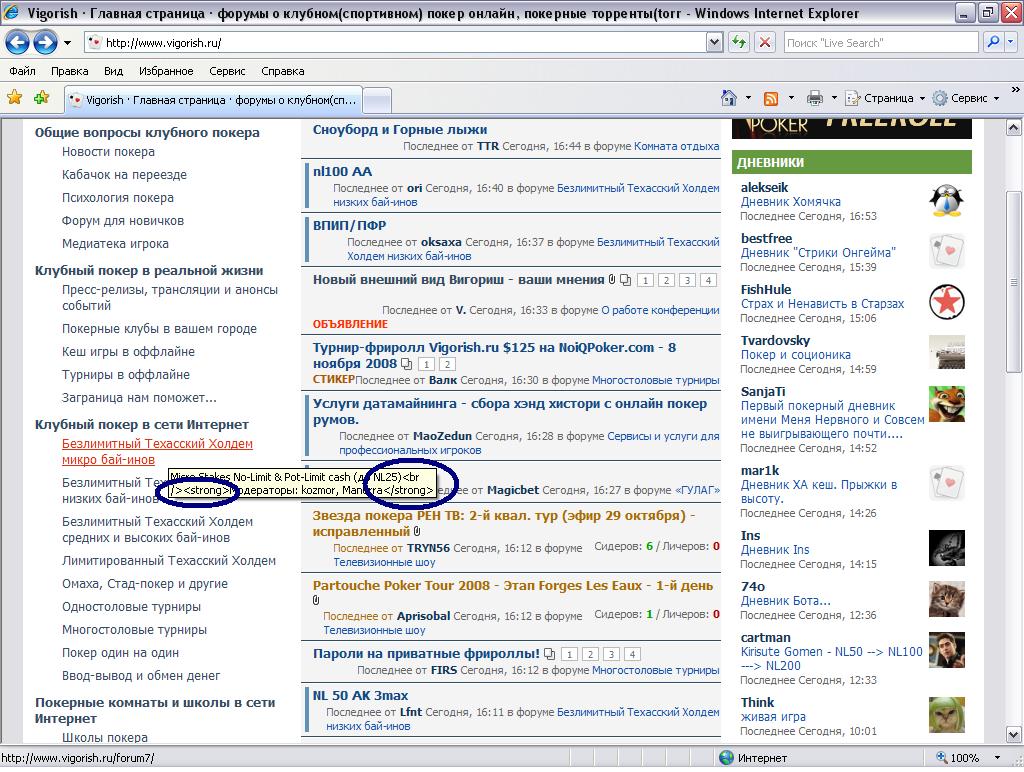Screen dimensions: 1024x772
Task: Open Favorites Center star icon
Action: [x=15, y=98]
